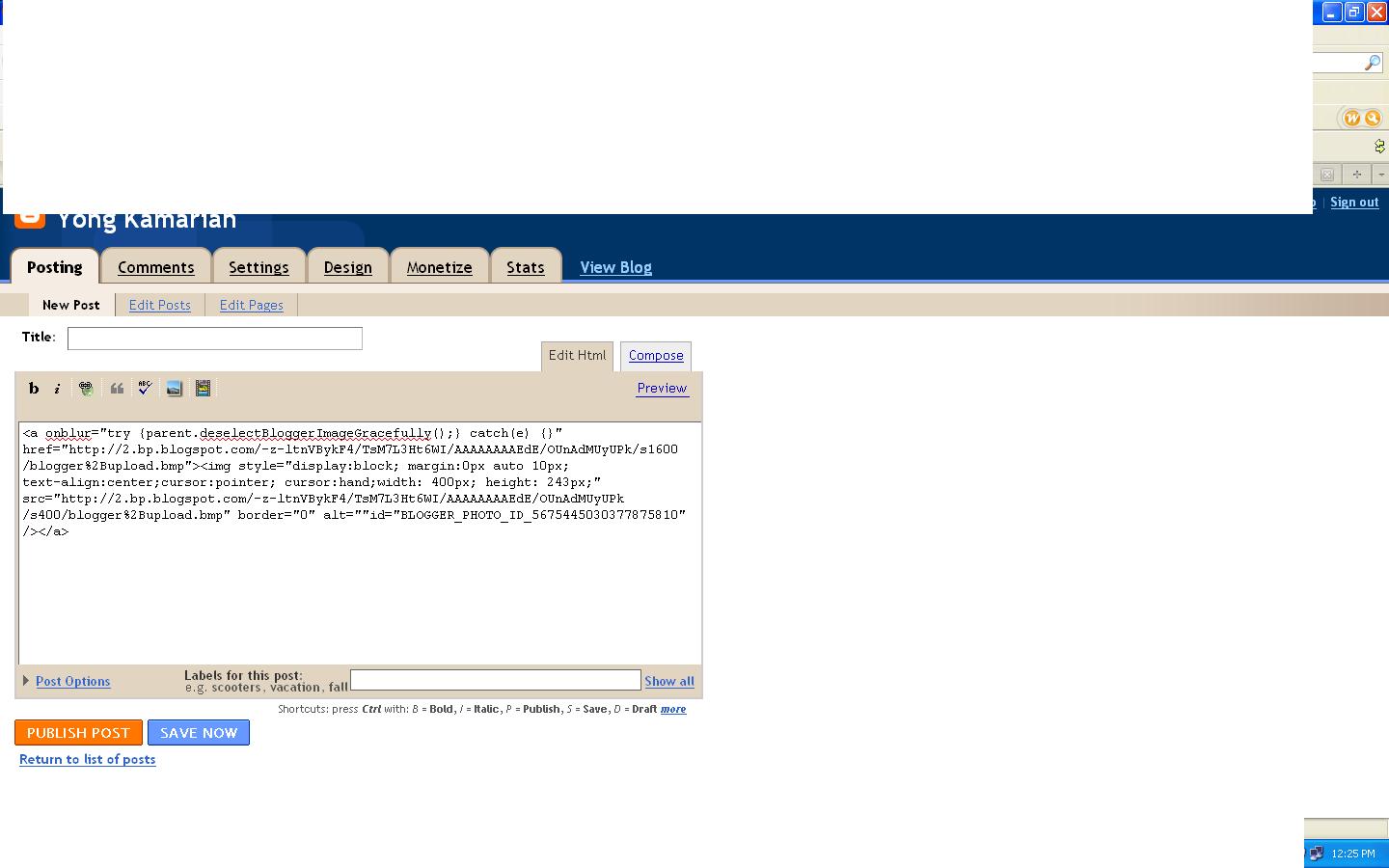Screen dimensions: 1389x868
Task: Click into the post Title field
Action: pyautogui.click(x=215, y=339)
